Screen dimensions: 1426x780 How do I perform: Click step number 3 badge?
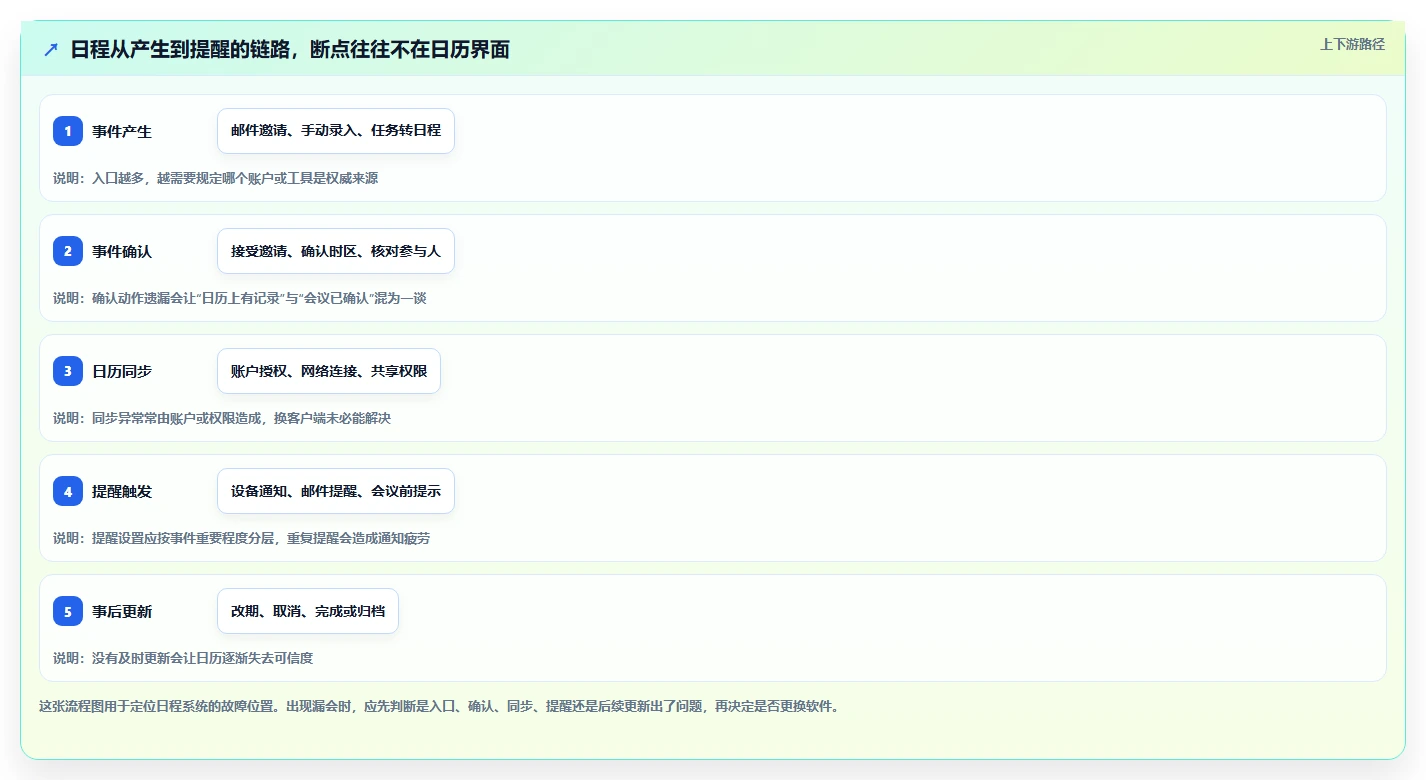(68, 371)
